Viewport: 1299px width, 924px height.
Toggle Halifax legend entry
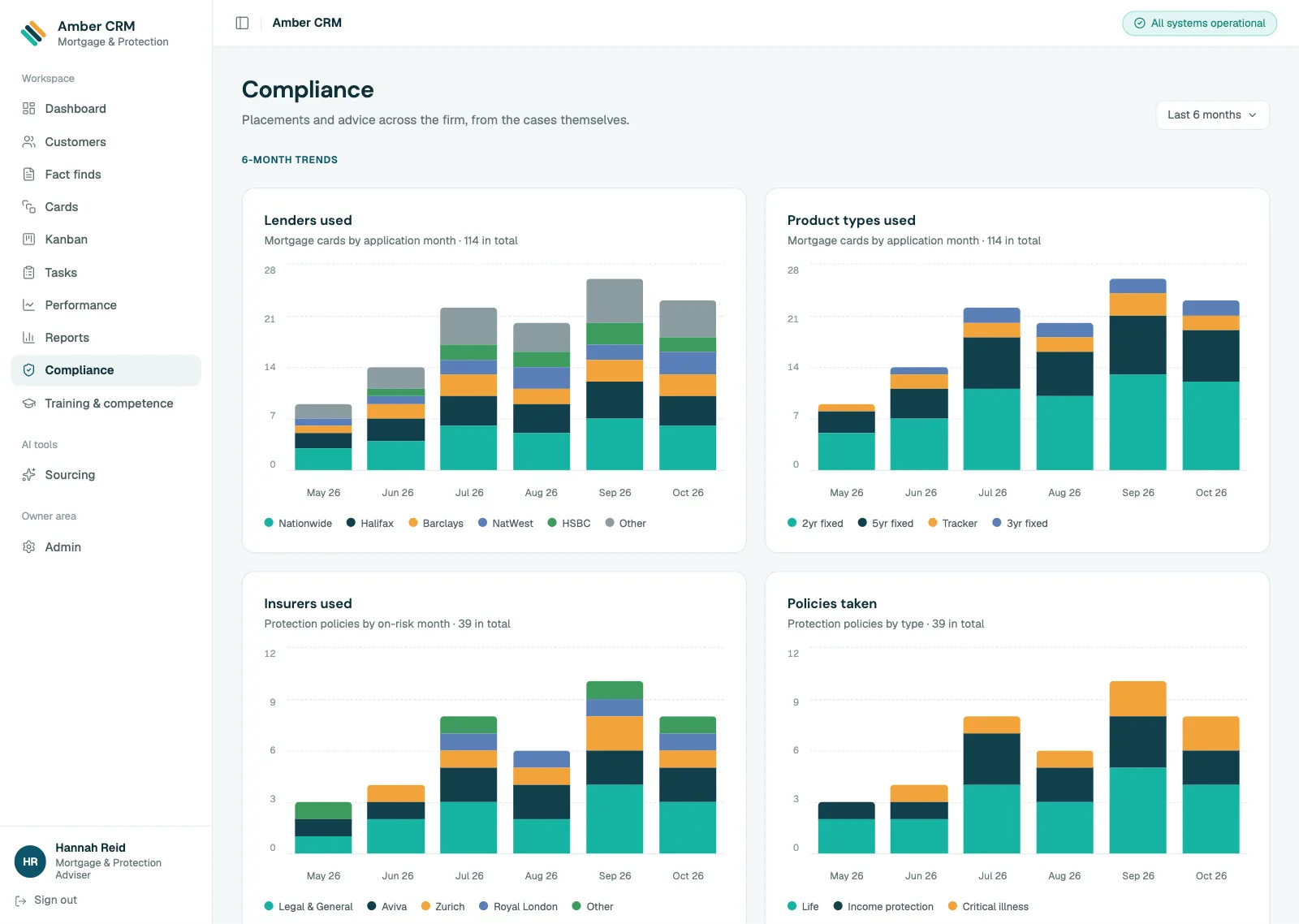click(370, 524)
